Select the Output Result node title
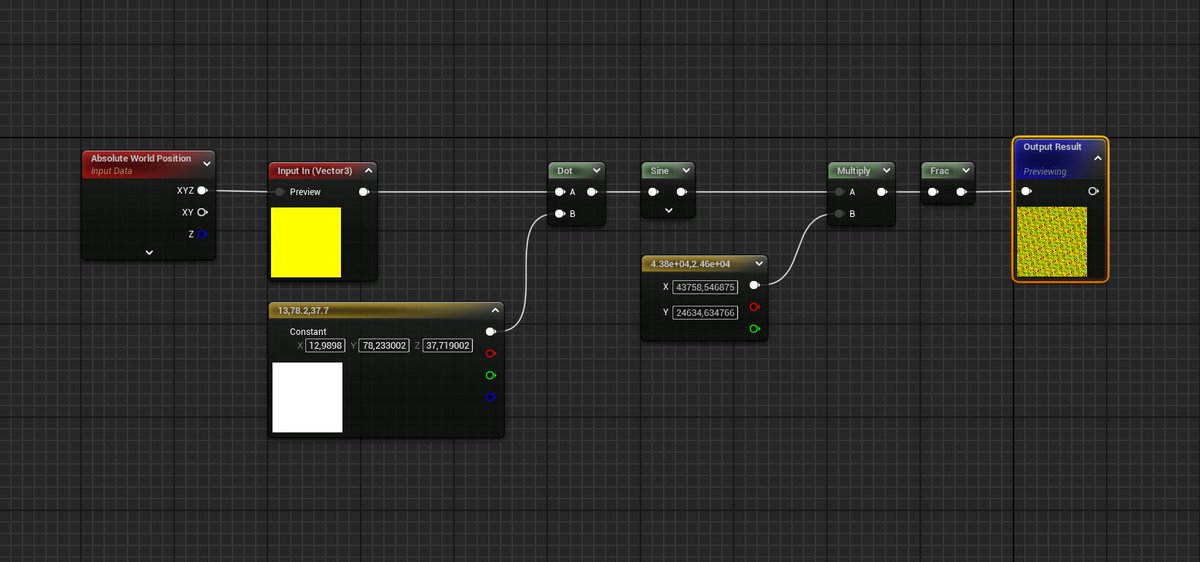This screenshot has height=562, width=1200. [1052, 147]
